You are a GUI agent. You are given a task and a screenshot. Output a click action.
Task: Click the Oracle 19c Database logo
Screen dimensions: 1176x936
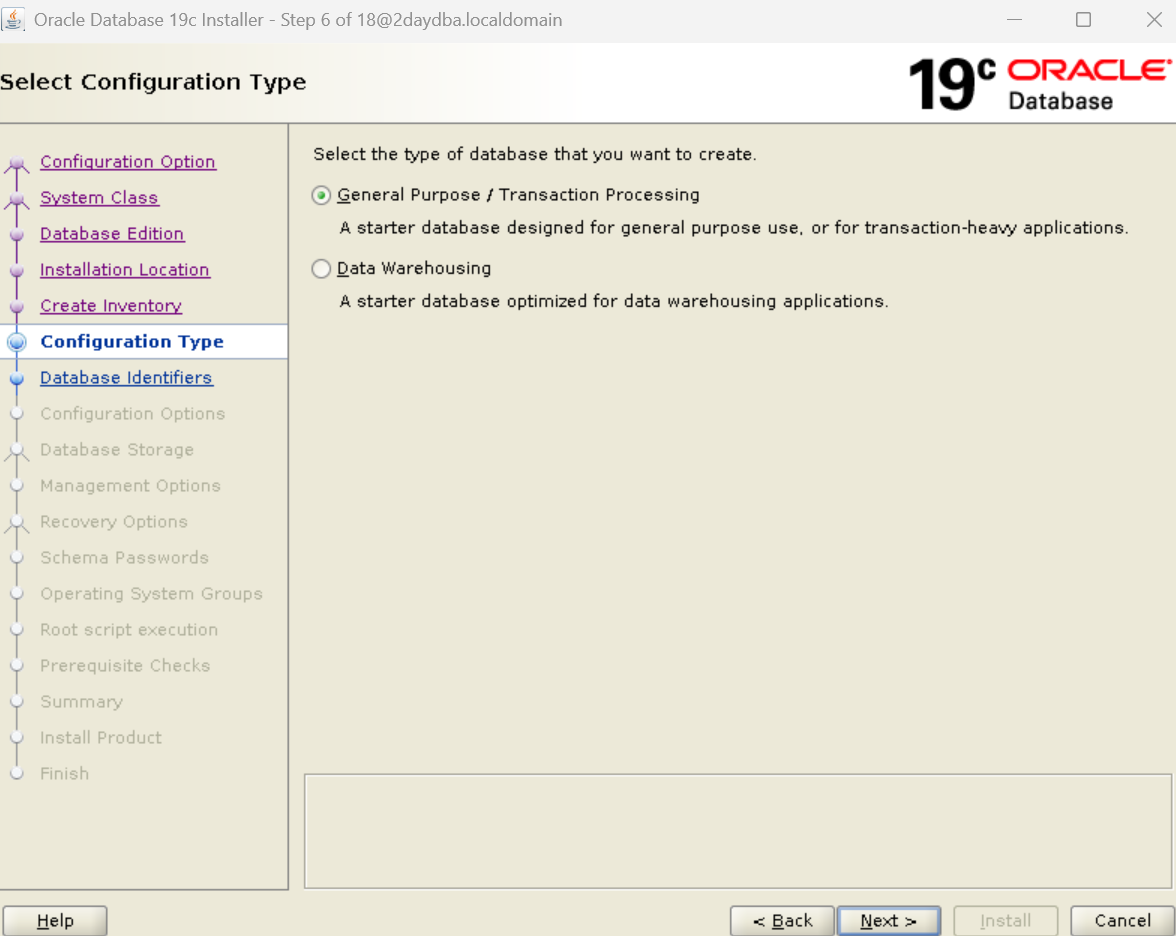(1040, 84)
